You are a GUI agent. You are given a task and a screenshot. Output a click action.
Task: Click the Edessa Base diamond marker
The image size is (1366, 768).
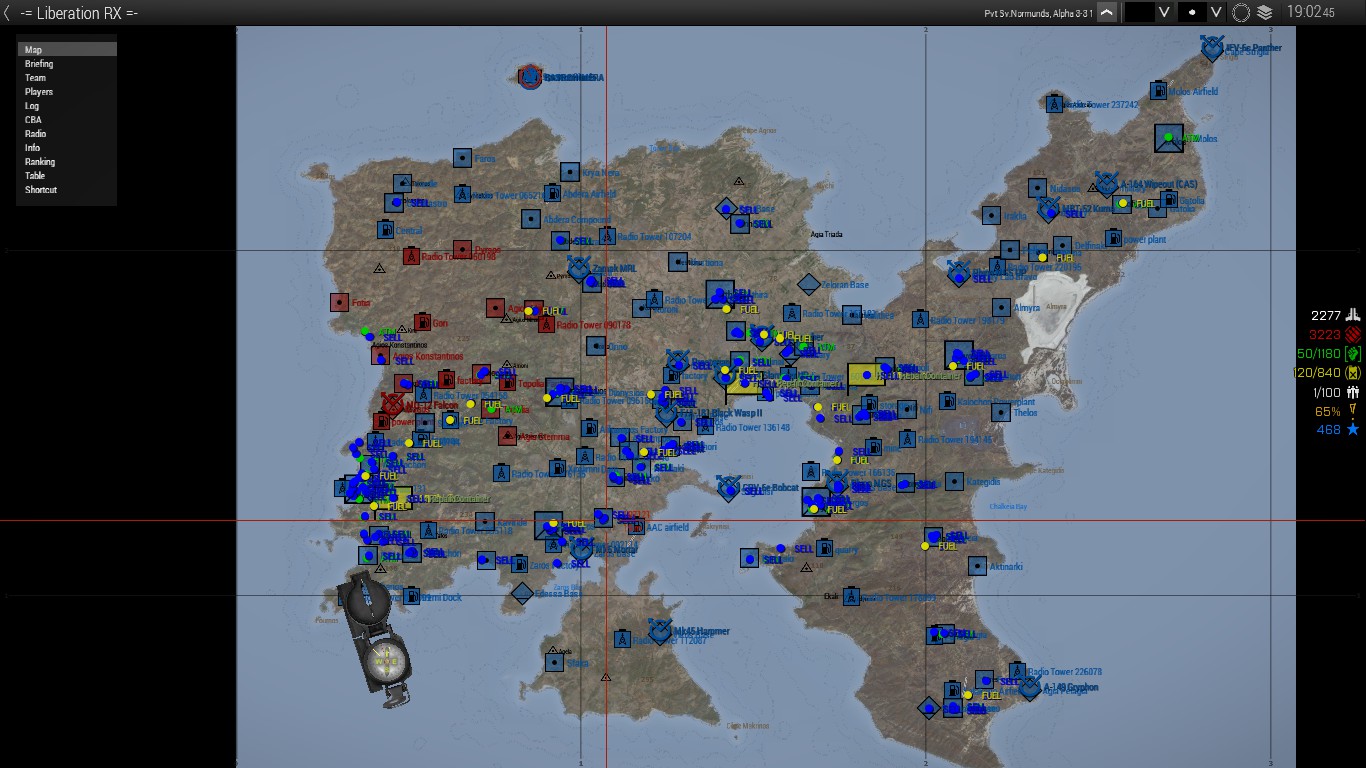pyautogui.click(x=522, y=593)
